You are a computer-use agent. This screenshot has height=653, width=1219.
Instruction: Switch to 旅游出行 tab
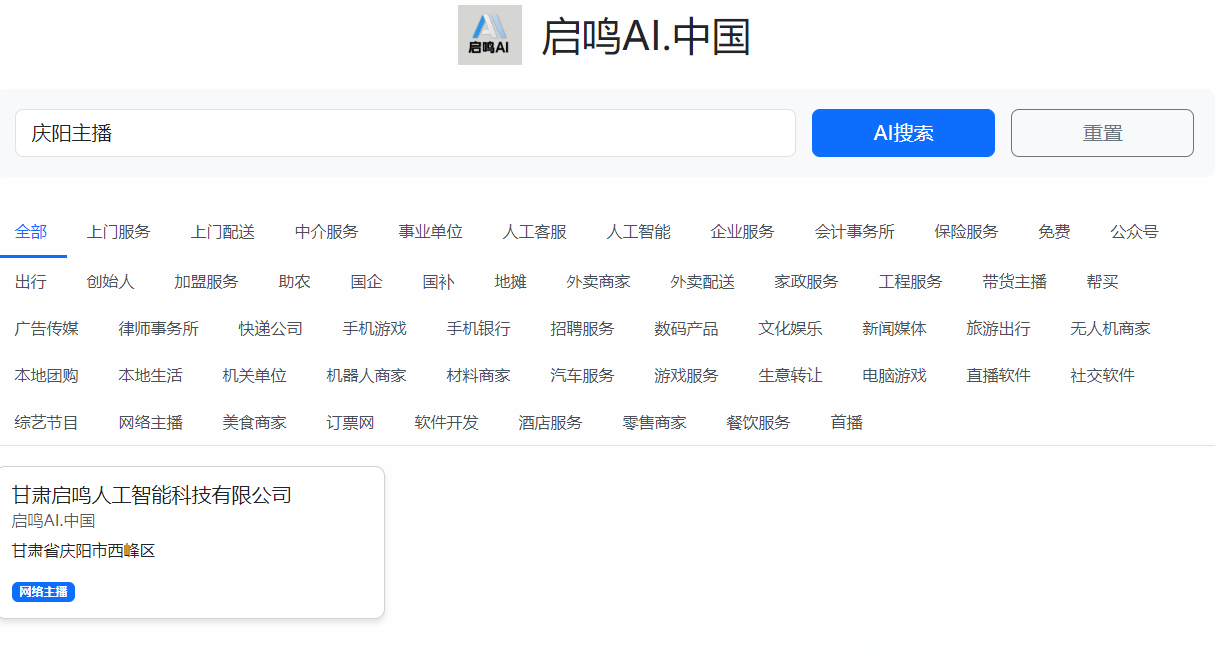point(999,328)
